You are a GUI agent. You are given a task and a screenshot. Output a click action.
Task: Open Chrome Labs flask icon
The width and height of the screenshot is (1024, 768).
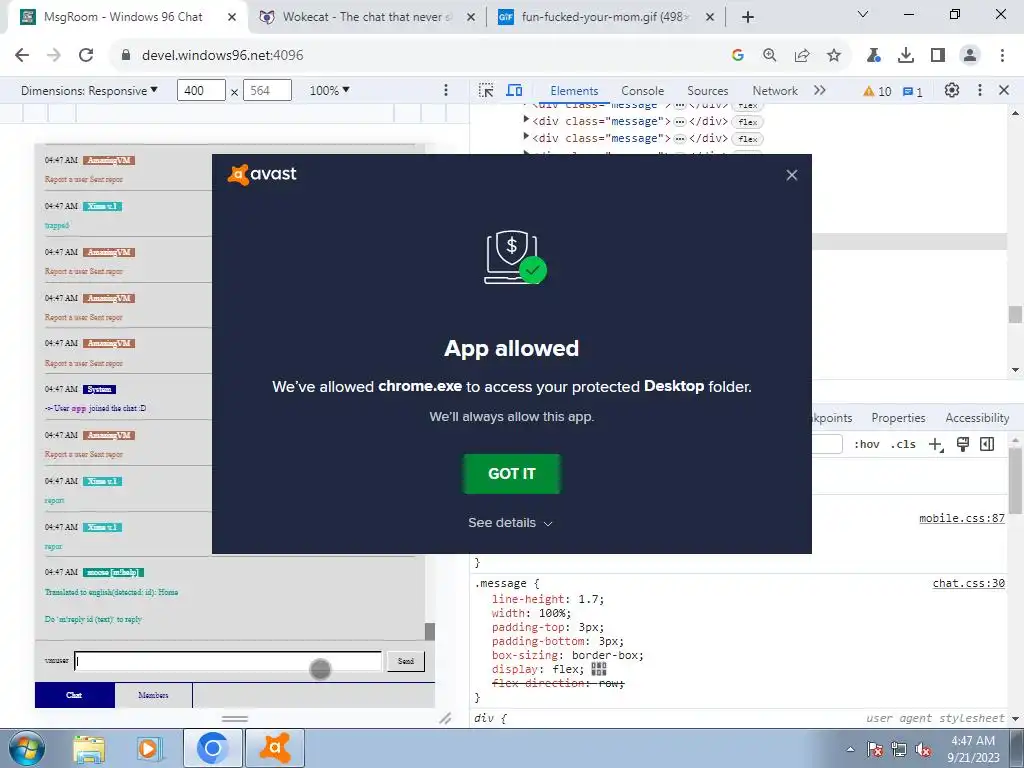874,56
